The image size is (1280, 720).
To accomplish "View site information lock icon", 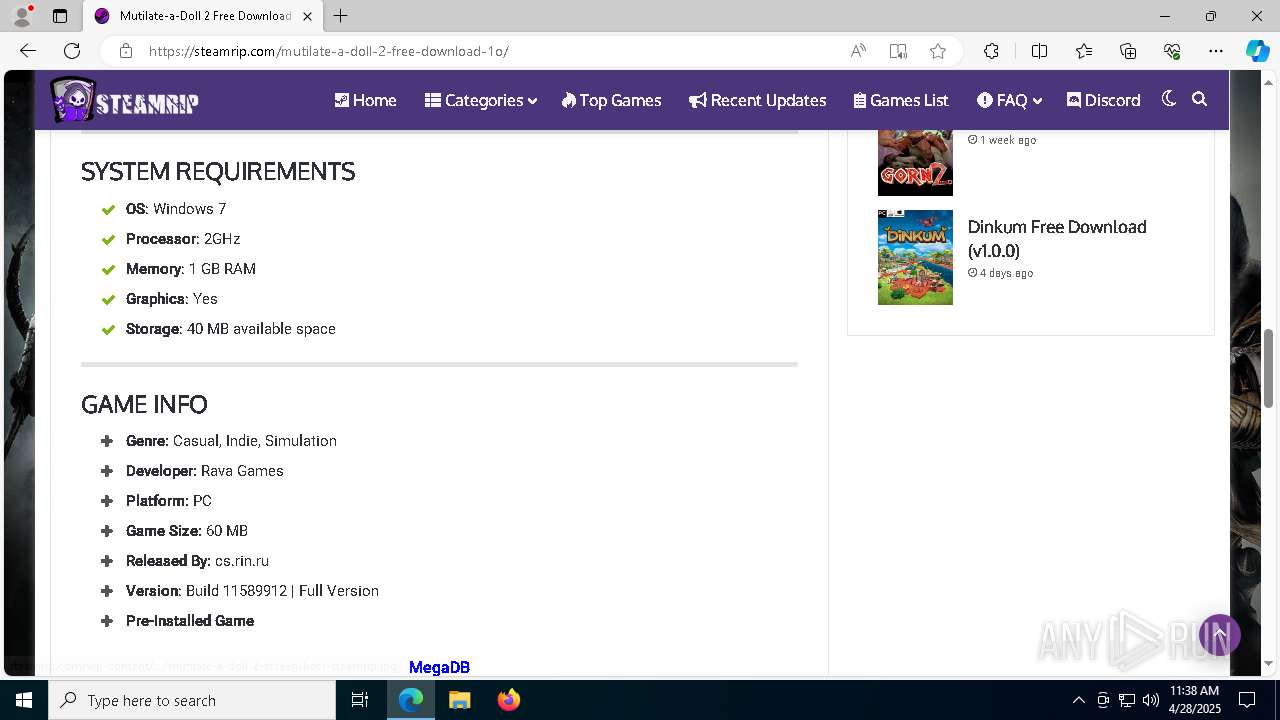I will pyautogui.click(x=125, y=51).
